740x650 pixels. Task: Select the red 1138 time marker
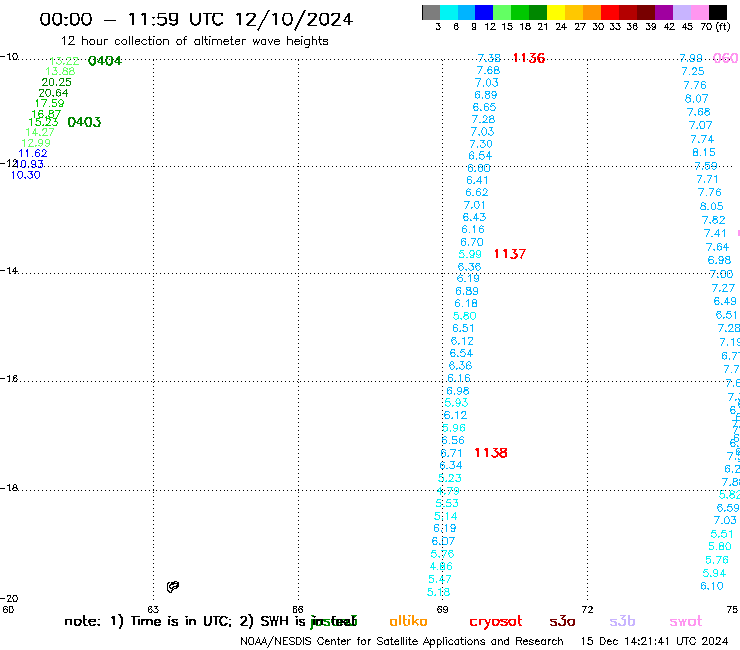click(491, 453)
